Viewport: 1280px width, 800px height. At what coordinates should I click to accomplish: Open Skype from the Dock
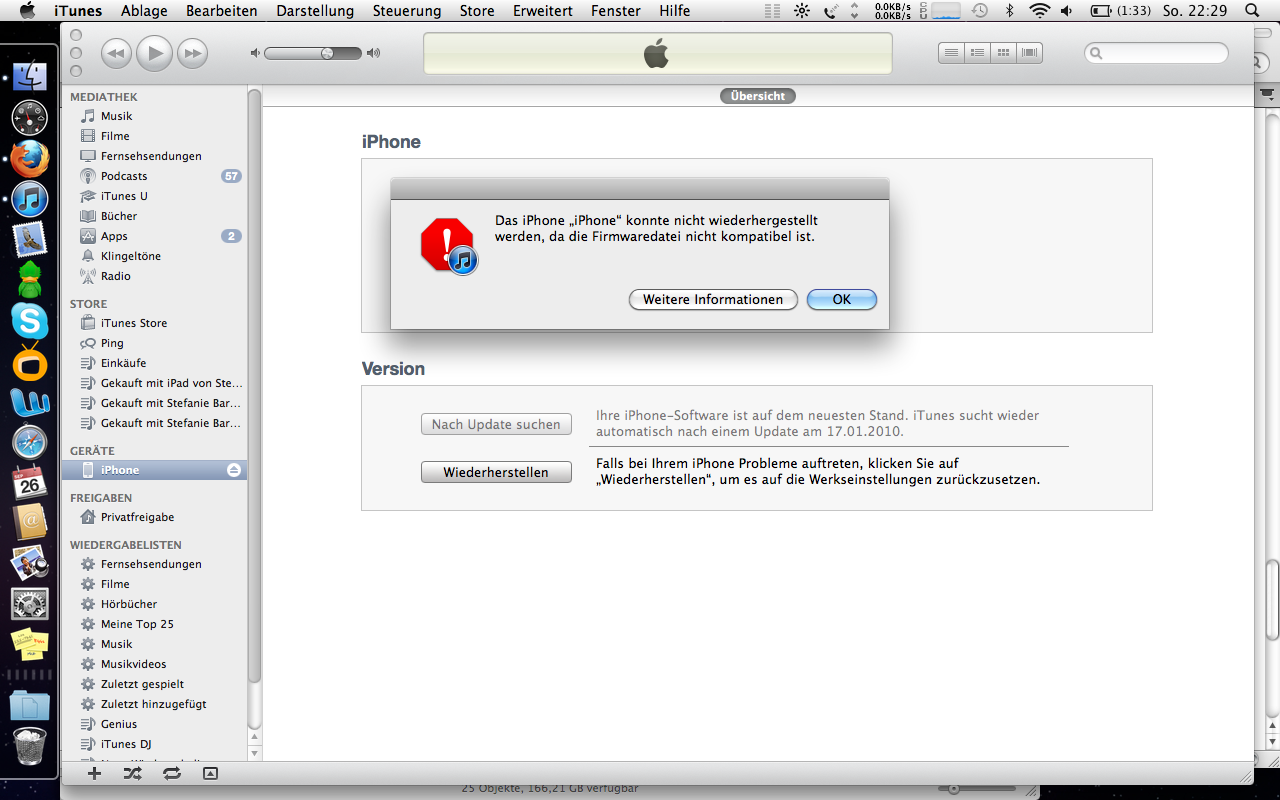point(30,321)
